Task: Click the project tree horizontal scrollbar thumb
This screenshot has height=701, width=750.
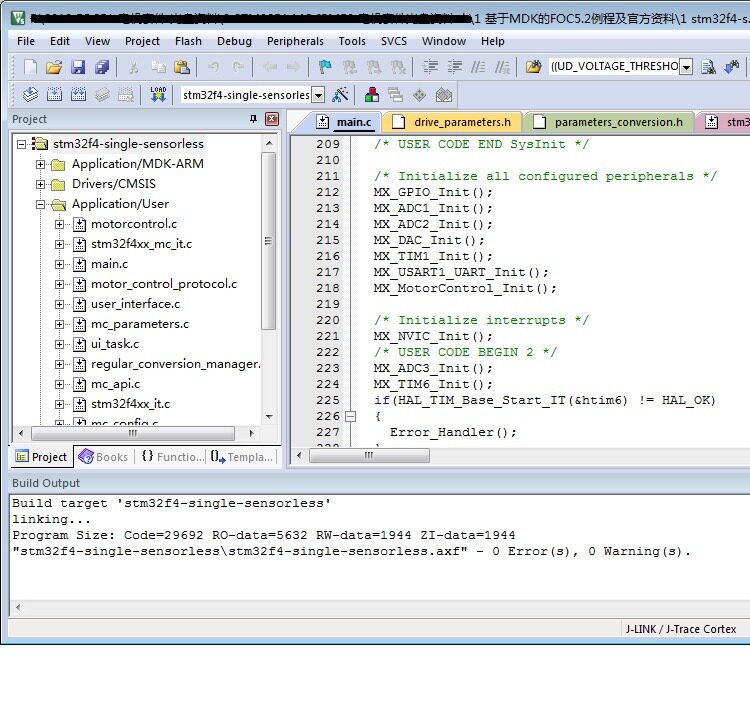Action: pyautogui.click(x=132, y=434)
